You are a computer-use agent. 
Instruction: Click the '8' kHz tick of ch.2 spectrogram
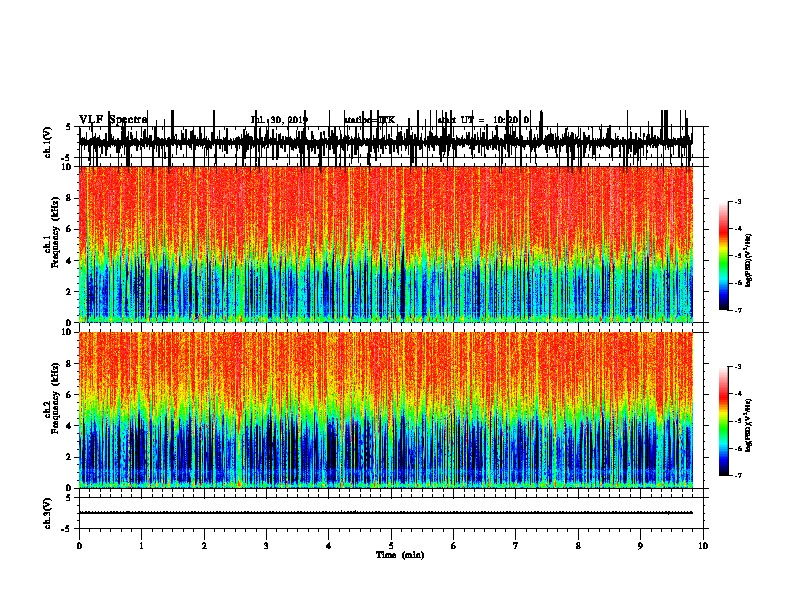coord(69,364)
